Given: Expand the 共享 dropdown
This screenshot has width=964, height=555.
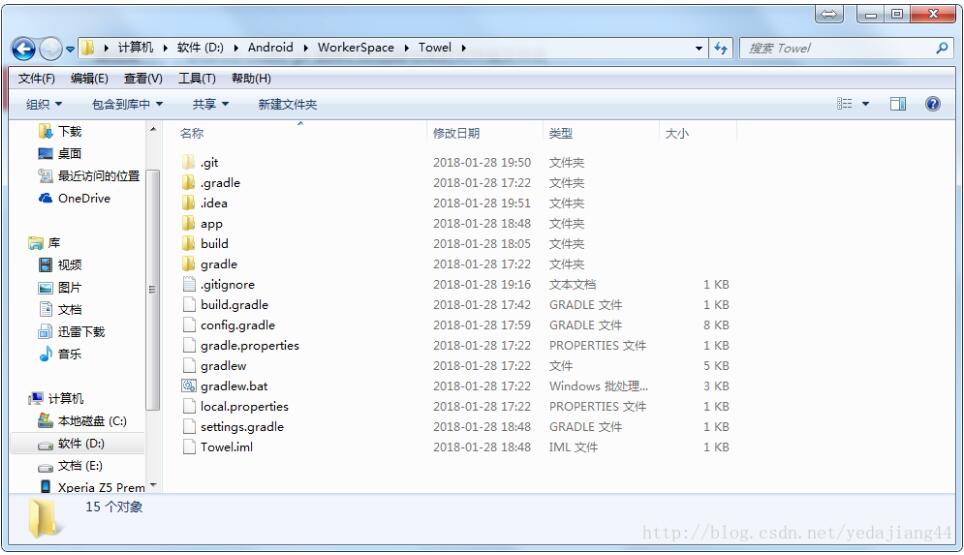Looking at the screenshot, I should point(210,104).
